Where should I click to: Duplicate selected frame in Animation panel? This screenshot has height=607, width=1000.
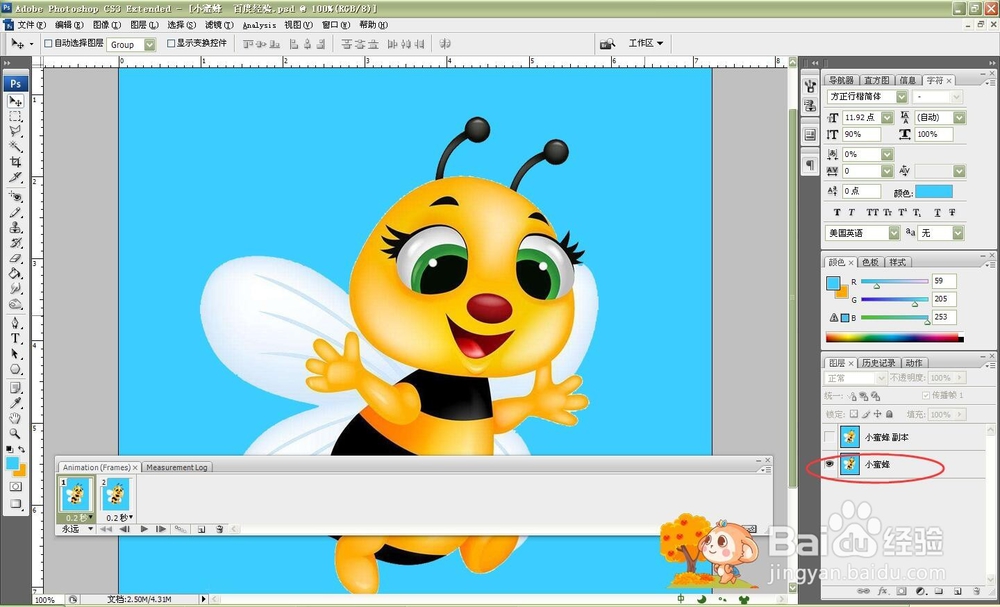pos(202,529)
